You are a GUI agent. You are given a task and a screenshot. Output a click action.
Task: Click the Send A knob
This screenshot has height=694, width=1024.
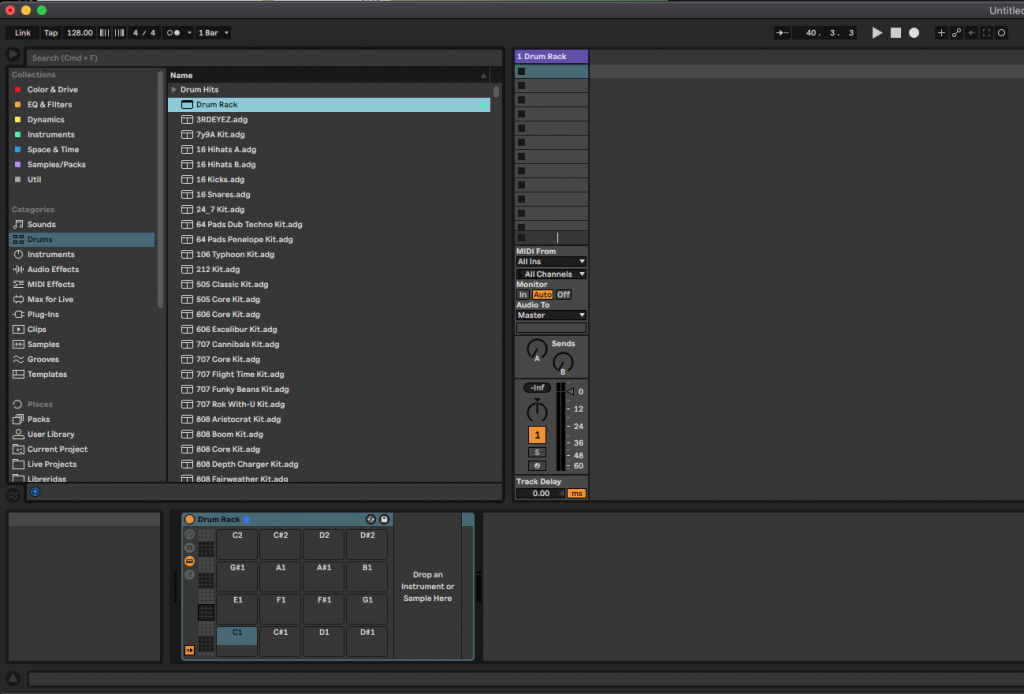tap(537, 349)
